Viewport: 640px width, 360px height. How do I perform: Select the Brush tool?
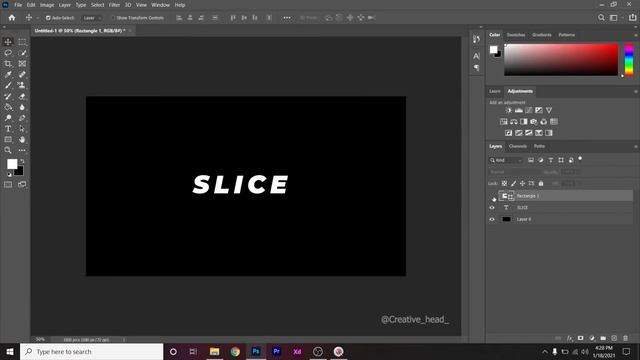8,85
